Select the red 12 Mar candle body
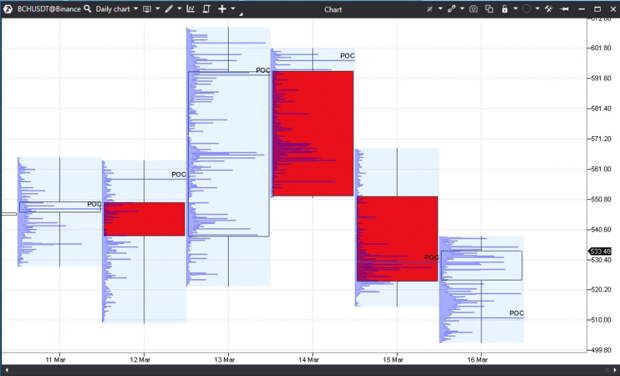 [x=144, y=219]
